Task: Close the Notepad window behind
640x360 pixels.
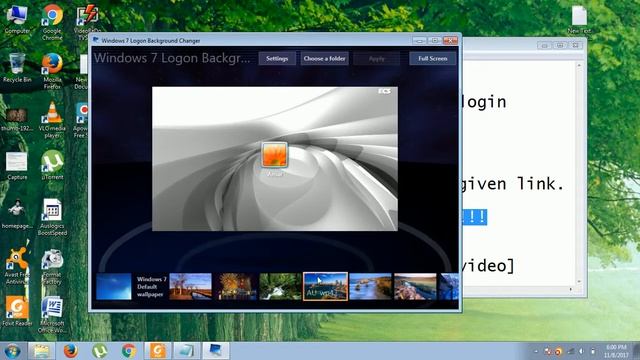Action: [x=576, y=45]
